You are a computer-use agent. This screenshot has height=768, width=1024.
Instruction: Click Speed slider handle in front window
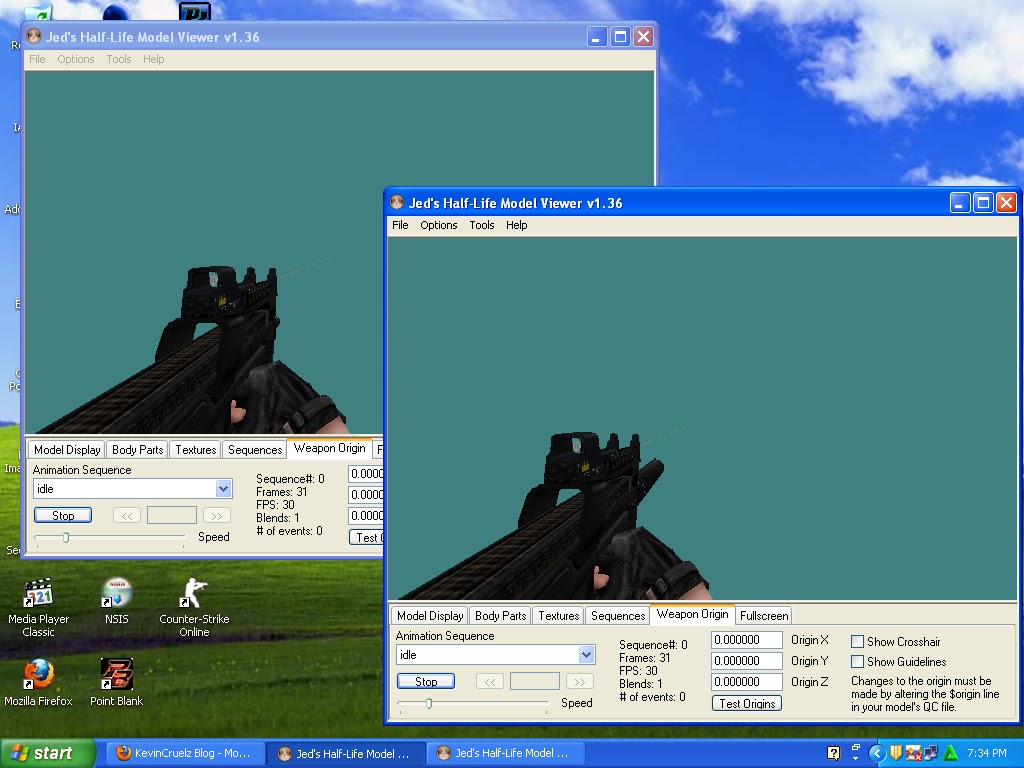429,703
